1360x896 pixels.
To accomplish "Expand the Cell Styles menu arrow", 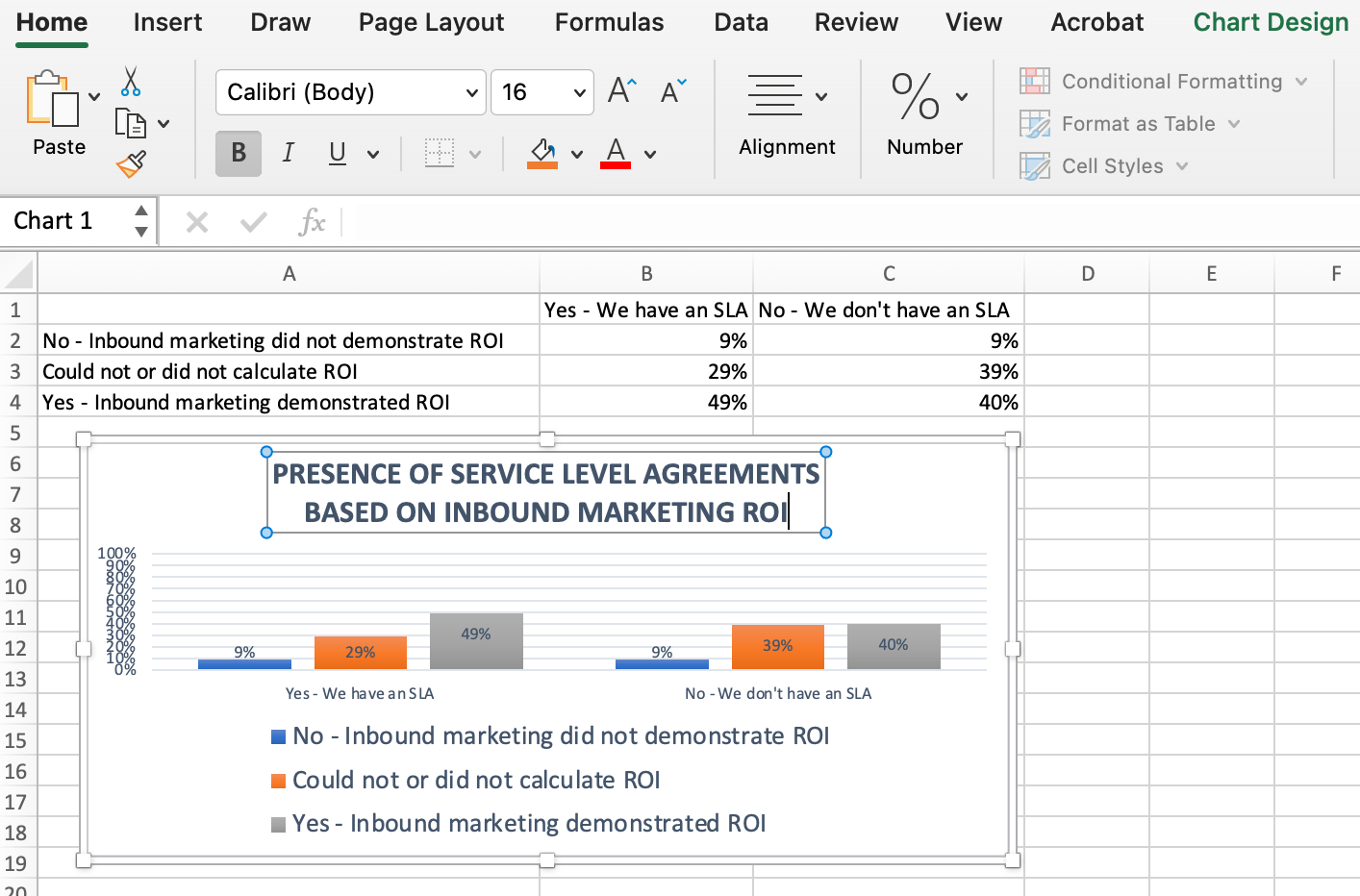I will click(1182, 166).
